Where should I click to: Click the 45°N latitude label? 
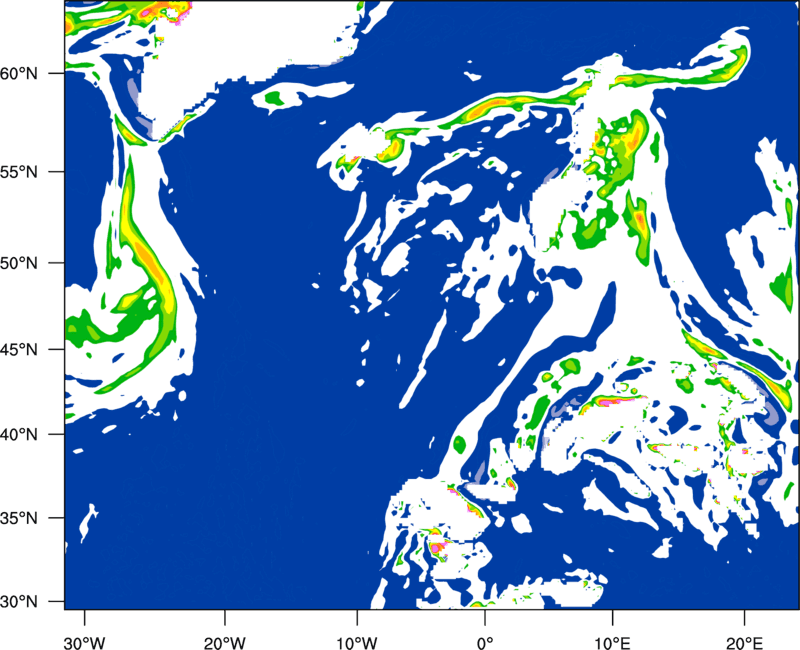tap(19, 350)
